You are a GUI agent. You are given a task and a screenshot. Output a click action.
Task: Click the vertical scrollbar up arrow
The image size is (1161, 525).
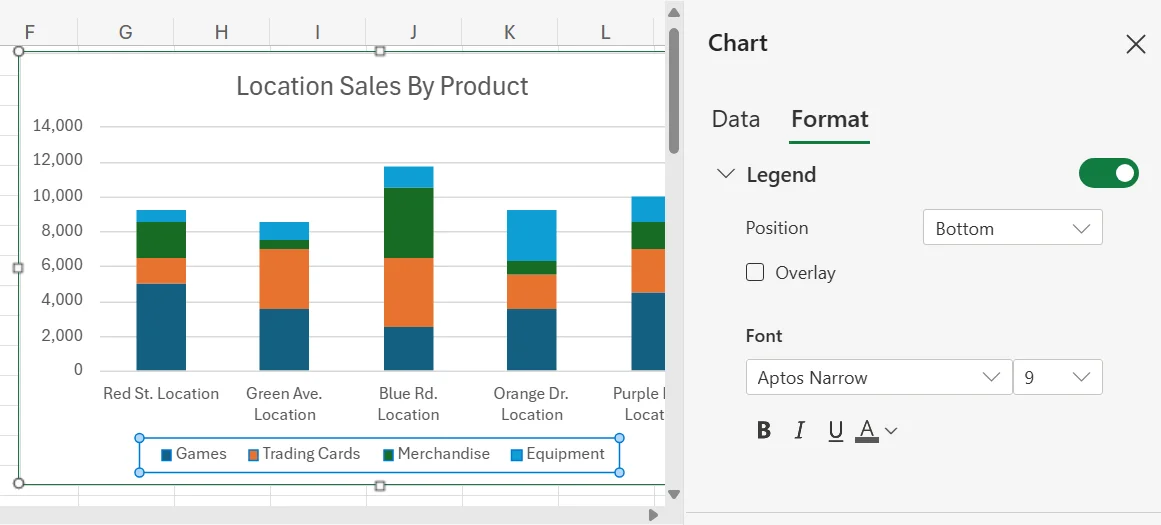pyautogui.click(x=674, y=12)
